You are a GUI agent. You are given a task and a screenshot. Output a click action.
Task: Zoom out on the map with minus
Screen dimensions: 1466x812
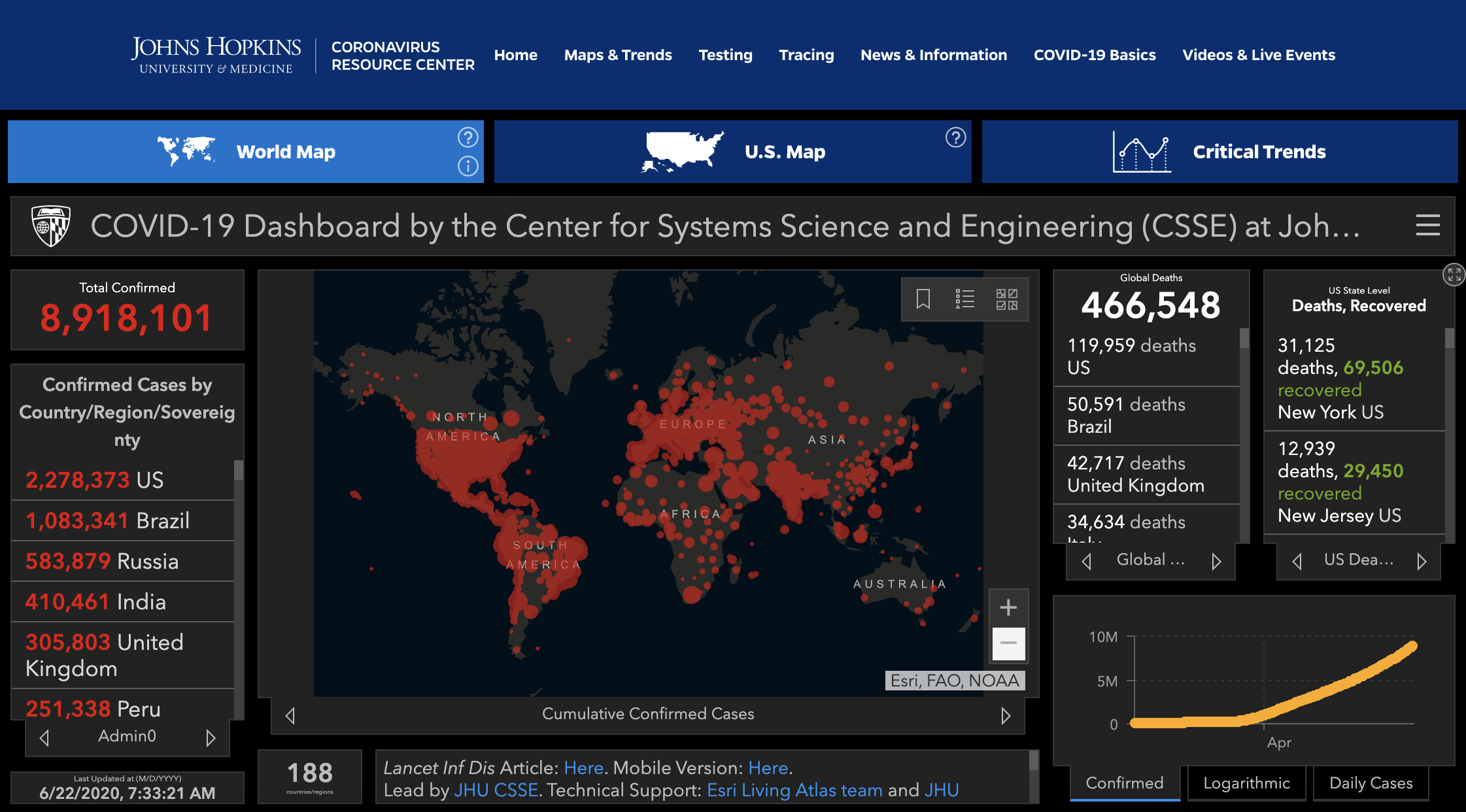(x=1008, y=643)
